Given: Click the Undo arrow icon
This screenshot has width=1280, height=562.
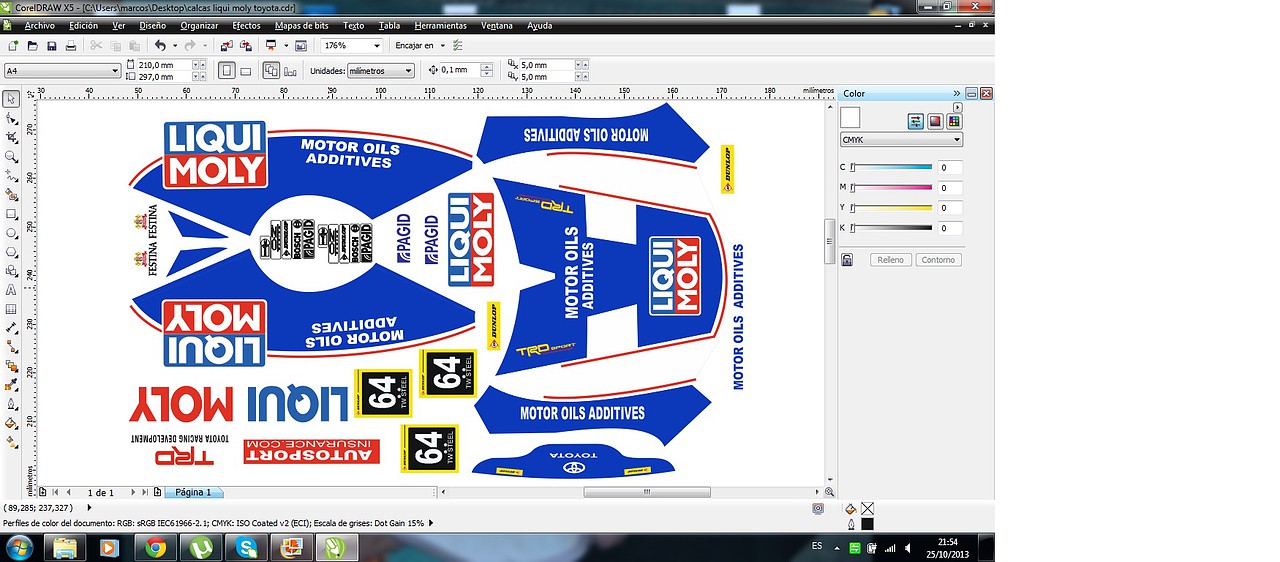Looking at the screenshot, I should tap(160, 46).
